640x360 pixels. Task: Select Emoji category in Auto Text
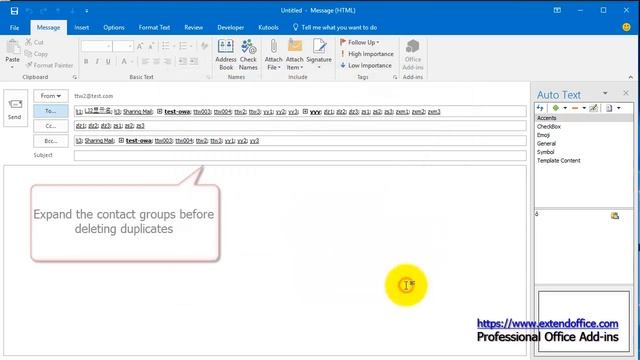pyautogui.click(x=543, y=135)
